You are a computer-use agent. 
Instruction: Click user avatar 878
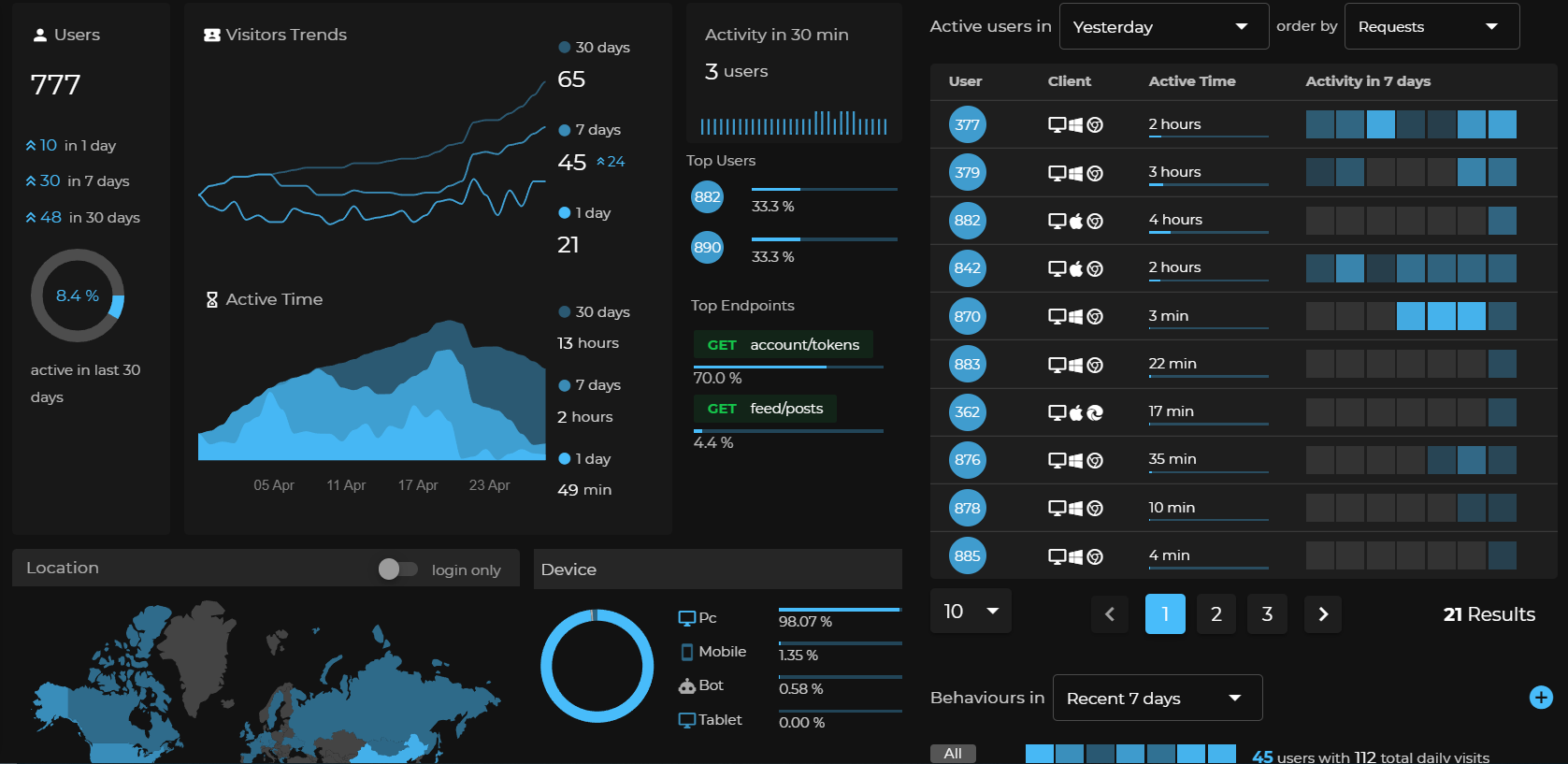coord(968,508)
